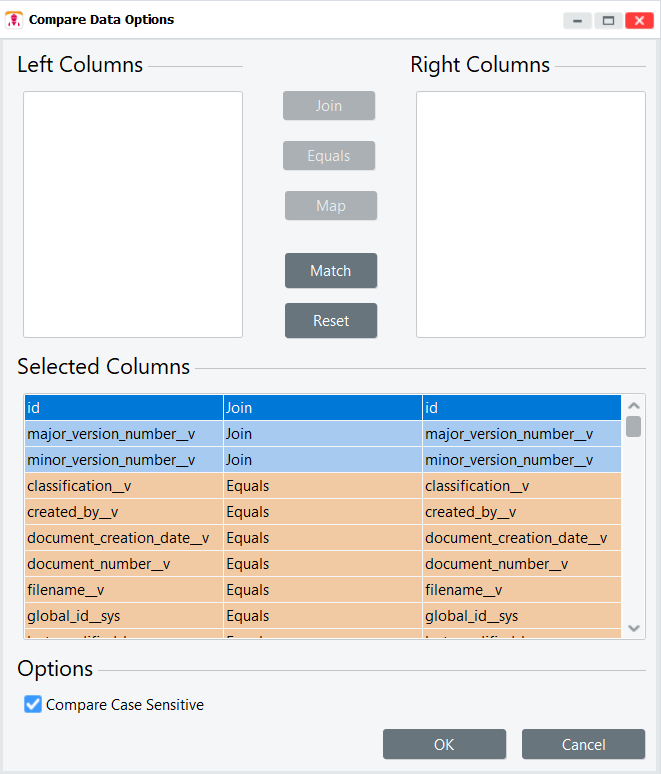Maximize the Compare Data Options dialog

[x=607, y=20]
